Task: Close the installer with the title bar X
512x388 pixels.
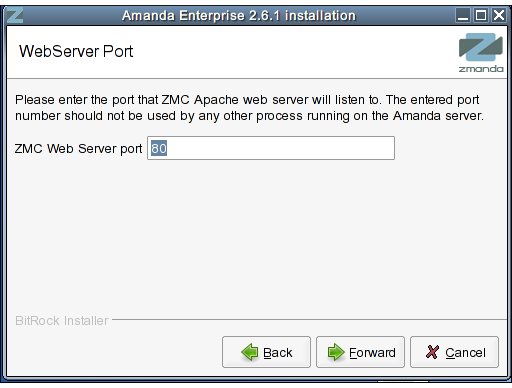Action: pyautogui.click(x=499, y=15)
